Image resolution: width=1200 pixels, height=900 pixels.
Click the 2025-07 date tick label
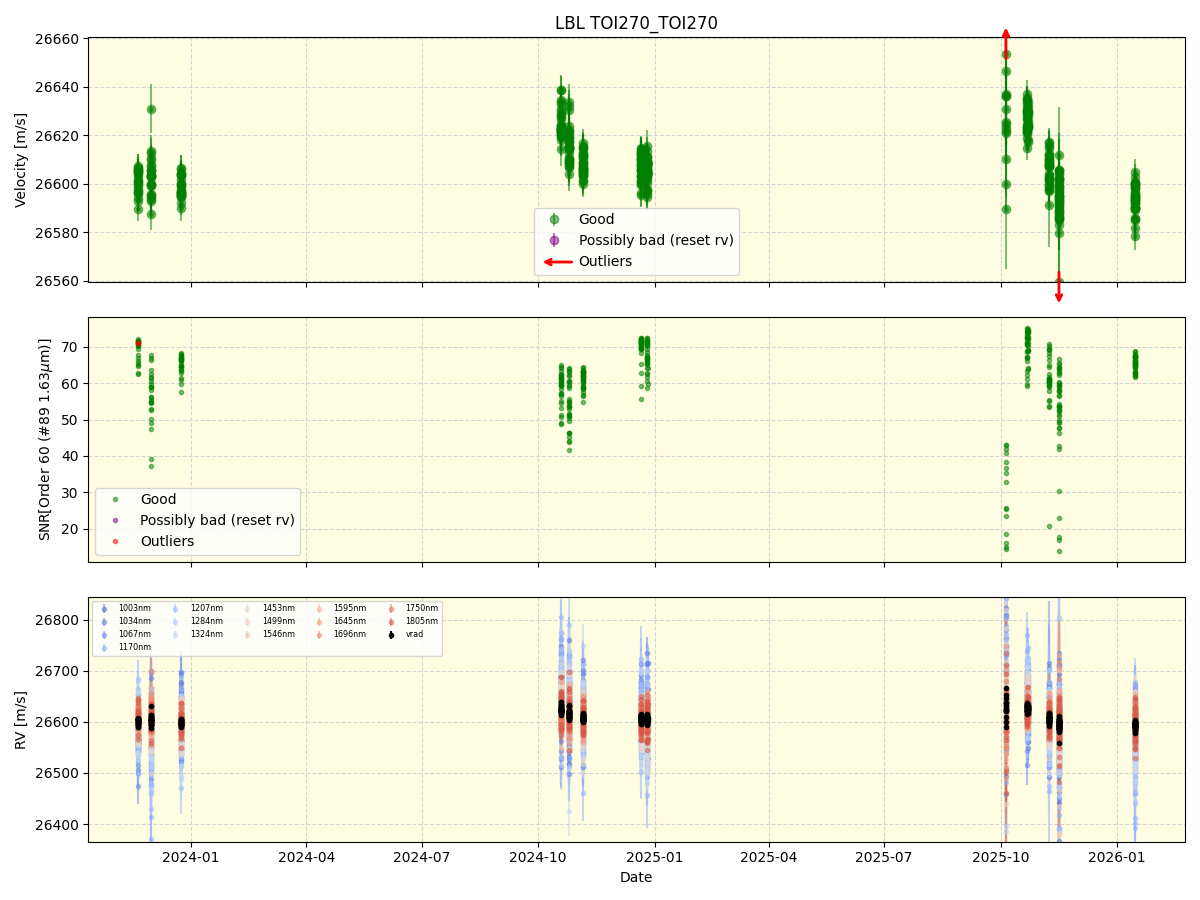tap(885, 857)
